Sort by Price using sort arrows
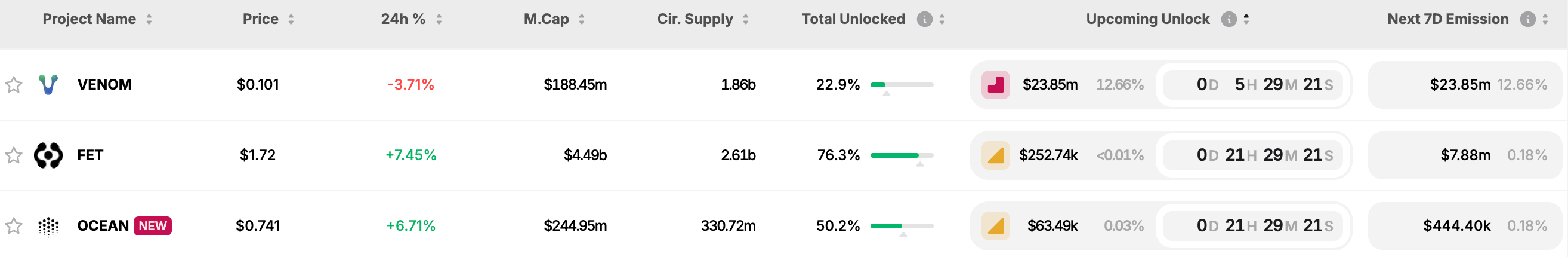The width and height of the screenshot is (1568, 257). (291, 19)
